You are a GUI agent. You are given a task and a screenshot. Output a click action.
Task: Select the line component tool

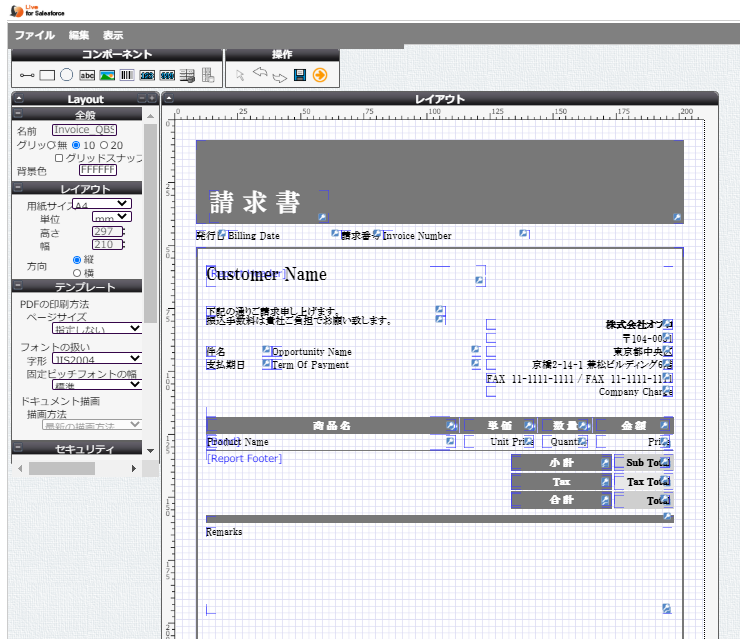tap(27, 75)
